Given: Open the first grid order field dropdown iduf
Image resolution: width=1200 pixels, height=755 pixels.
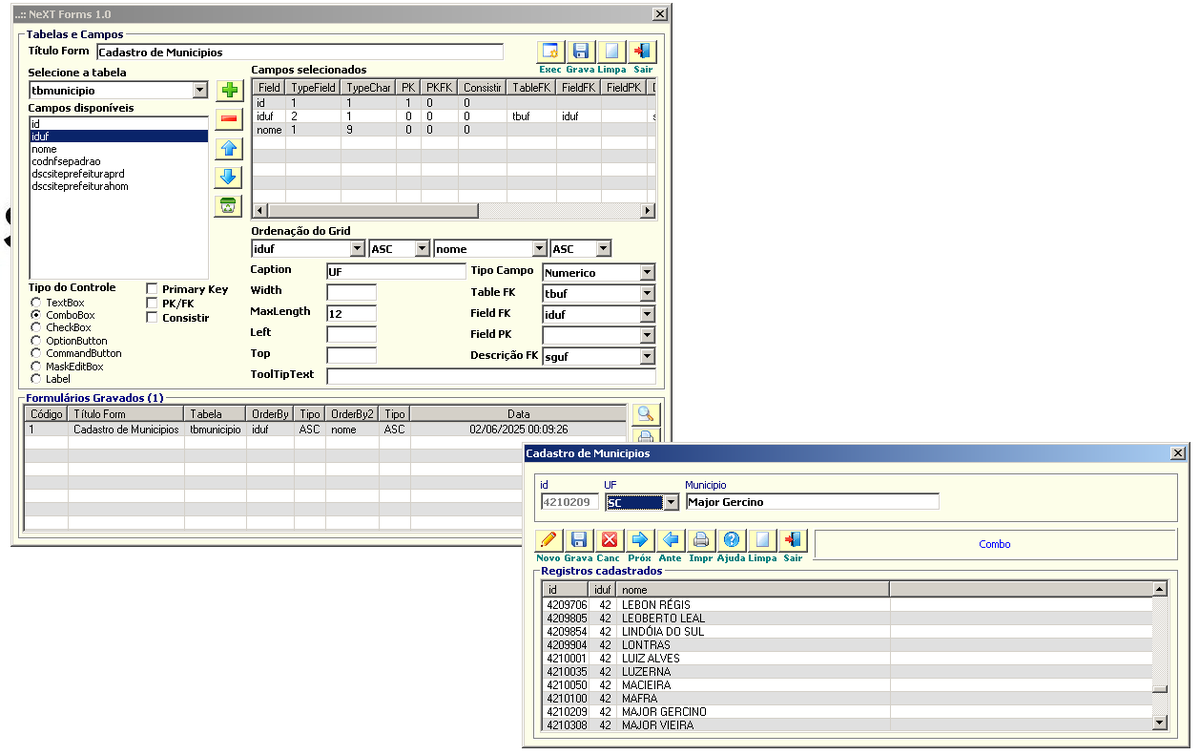Looking at the screenshot, I should tap(357, 249).
